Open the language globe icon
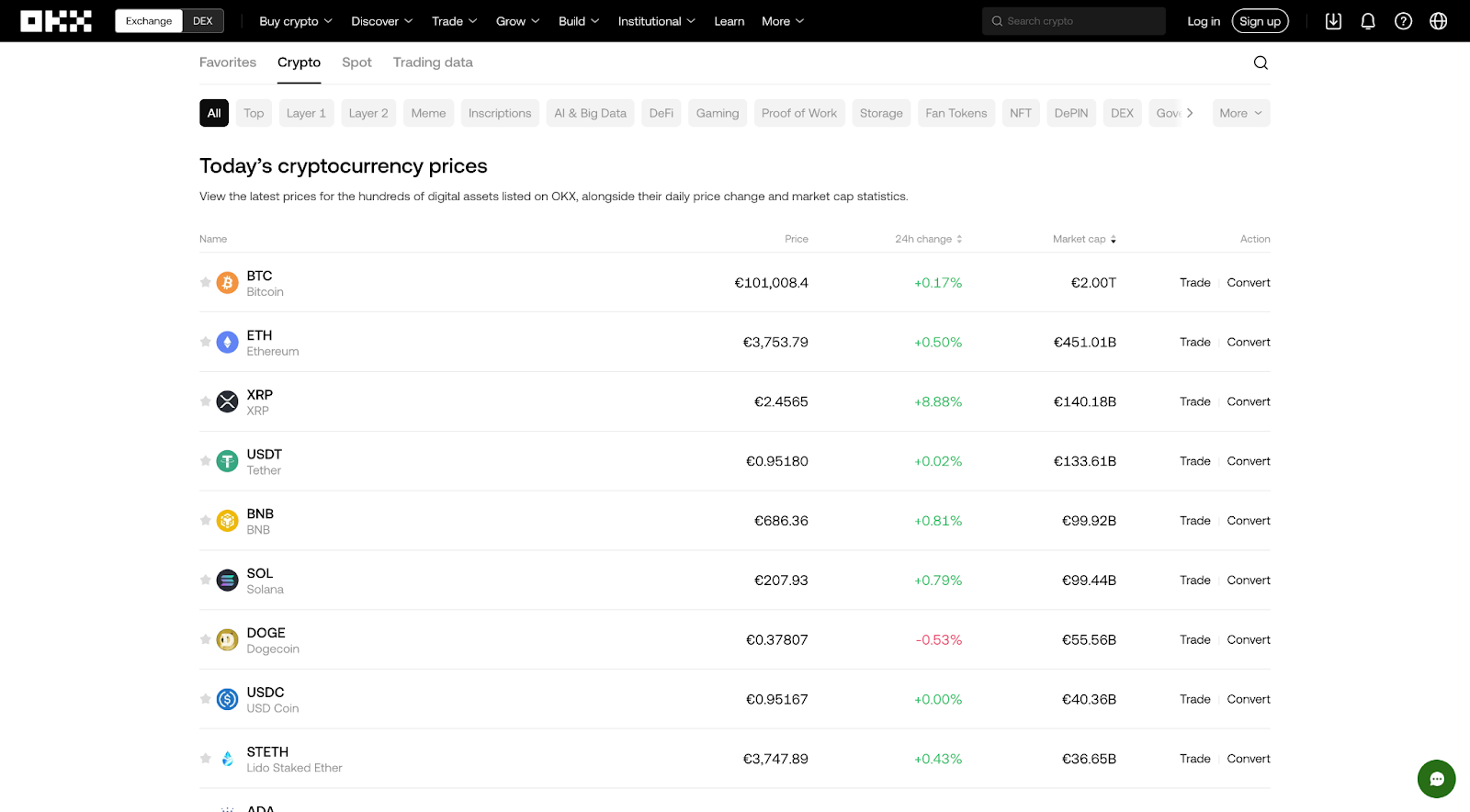The image size is (1470, 812). point(1438,21)
